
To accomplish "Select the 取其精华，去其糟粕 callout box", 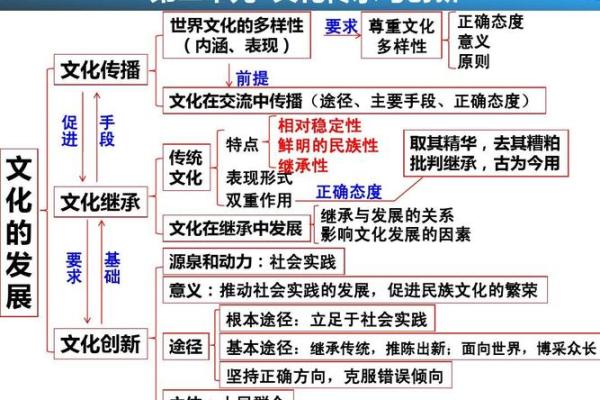I will 486,153.
